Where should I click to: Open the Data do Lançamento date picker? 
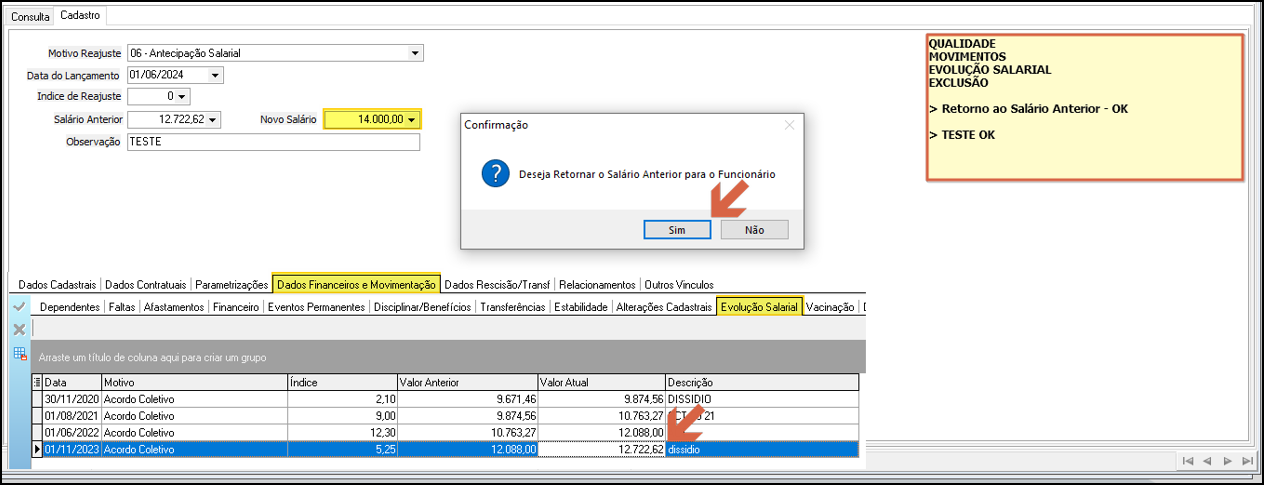tap(216, 75)
